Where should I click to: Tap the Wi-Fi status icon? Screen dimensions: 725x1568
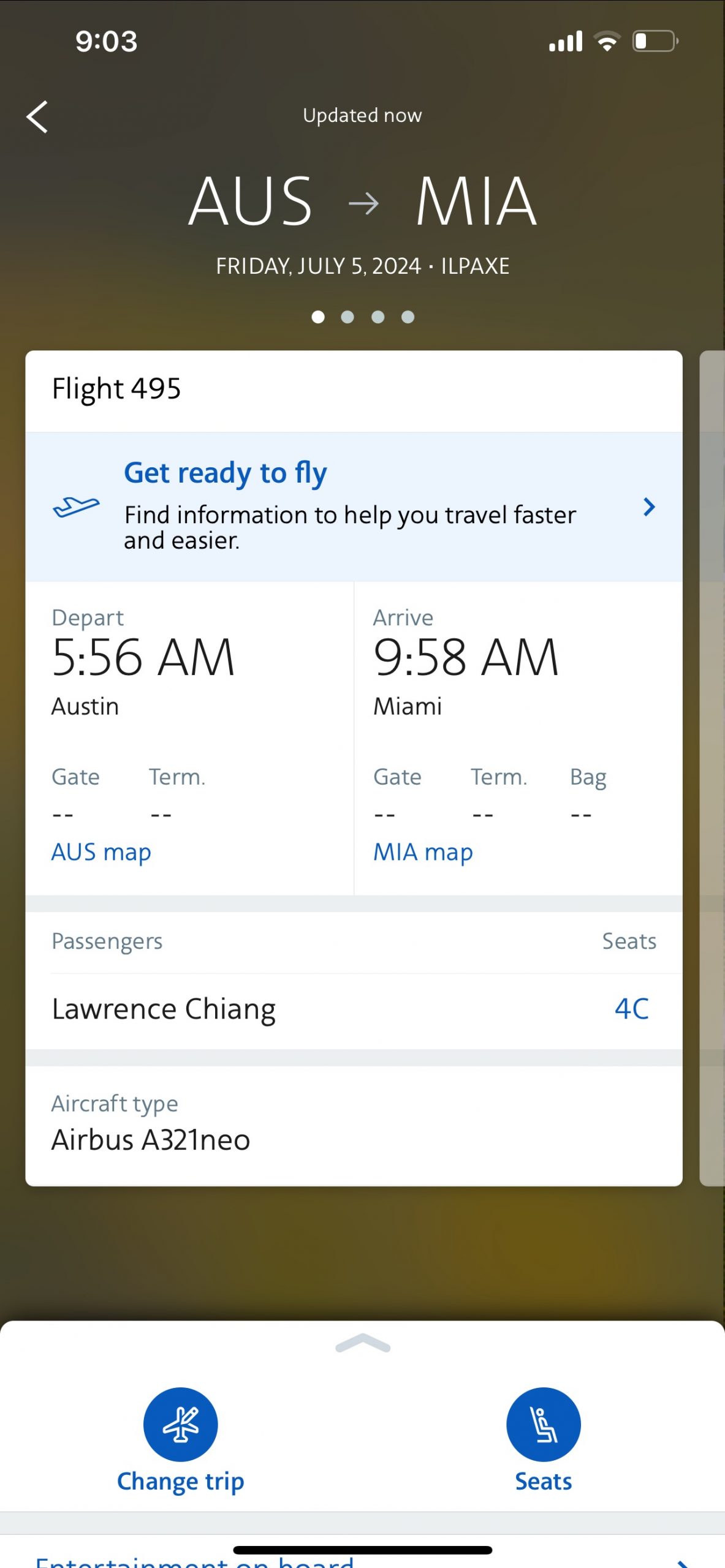tap(607, 42)
